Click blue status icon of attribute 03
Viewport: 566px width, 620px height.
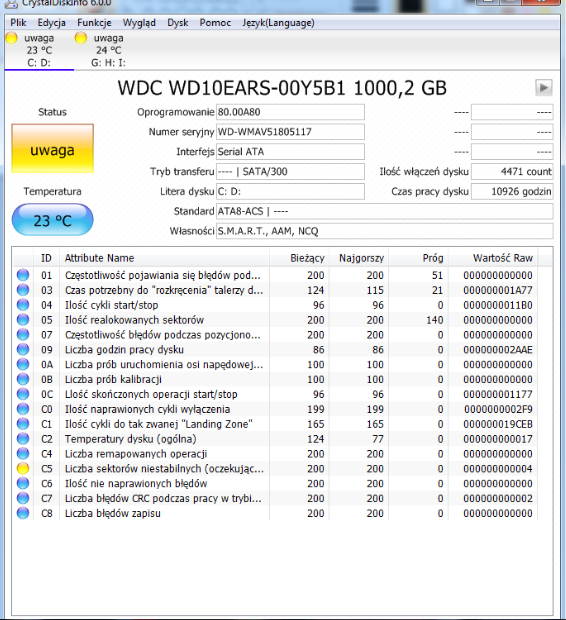23,290
